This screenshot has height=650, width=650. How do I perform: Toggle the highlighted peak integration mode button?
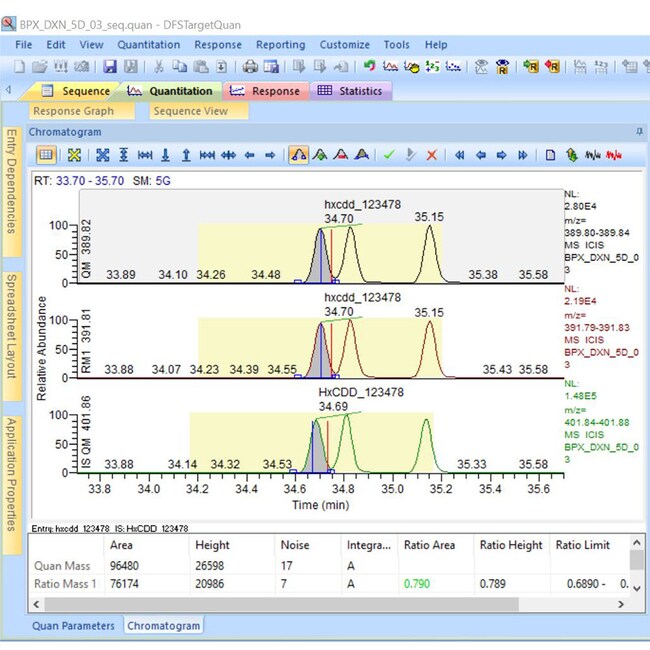click(x=298, y=155)
